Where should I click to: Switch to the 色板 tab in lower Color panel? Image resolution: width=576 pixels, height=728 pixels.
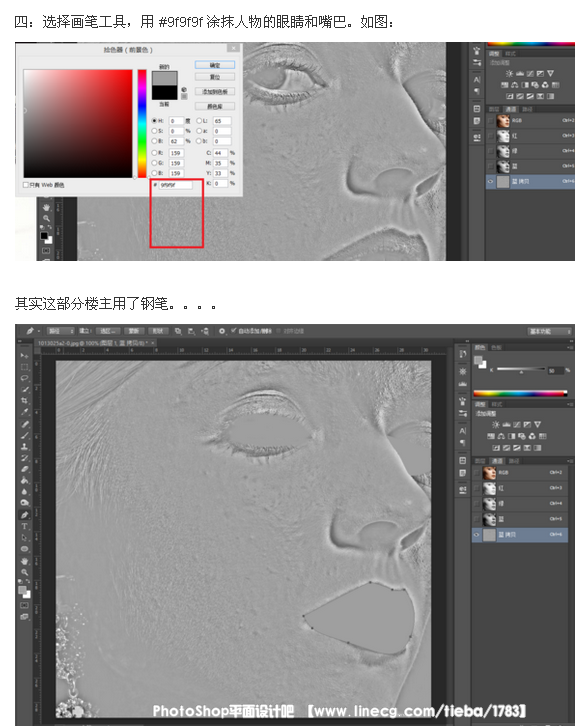496,347
